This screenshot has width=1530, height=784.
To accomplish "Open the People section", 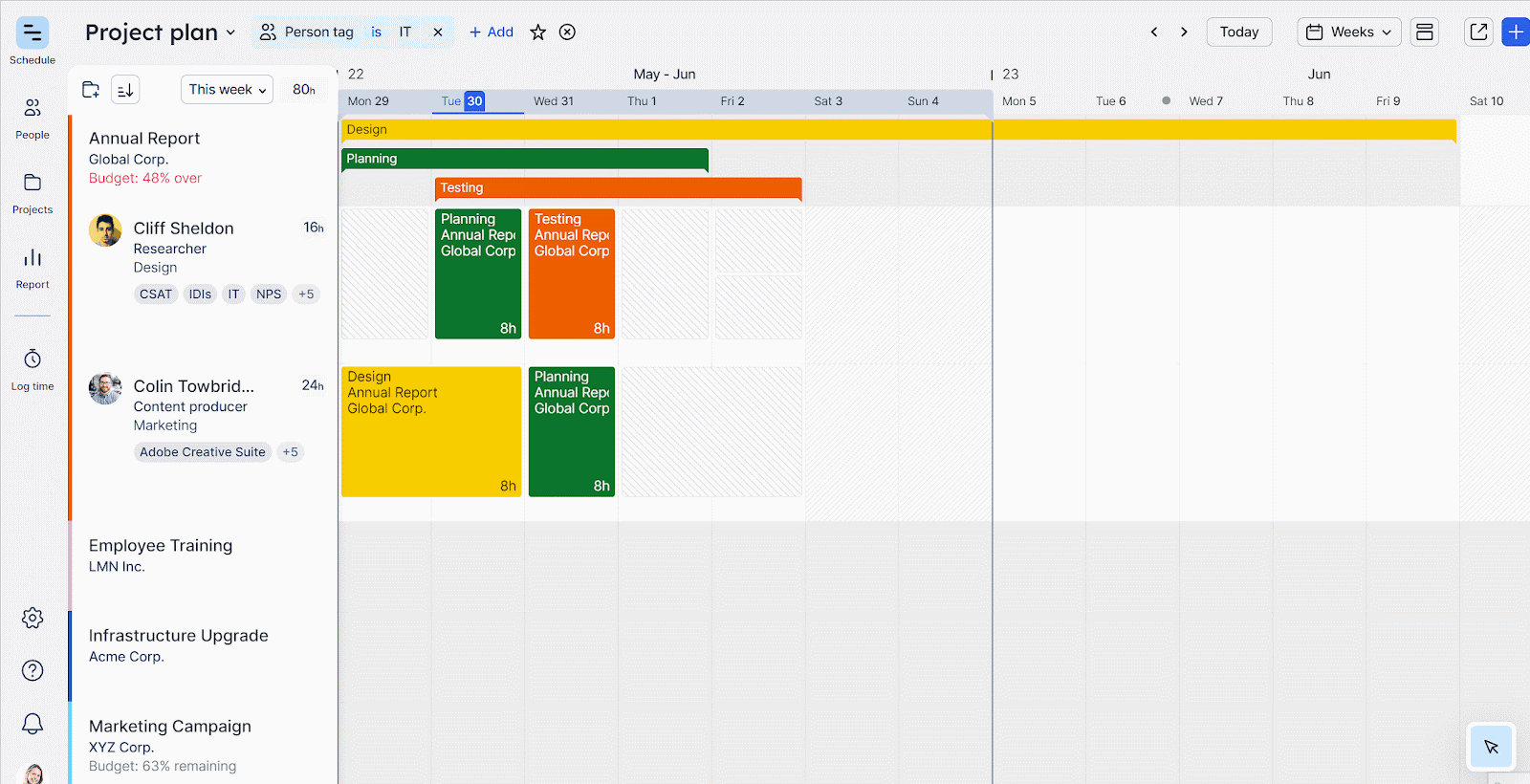I will click(x=33, y=108).
